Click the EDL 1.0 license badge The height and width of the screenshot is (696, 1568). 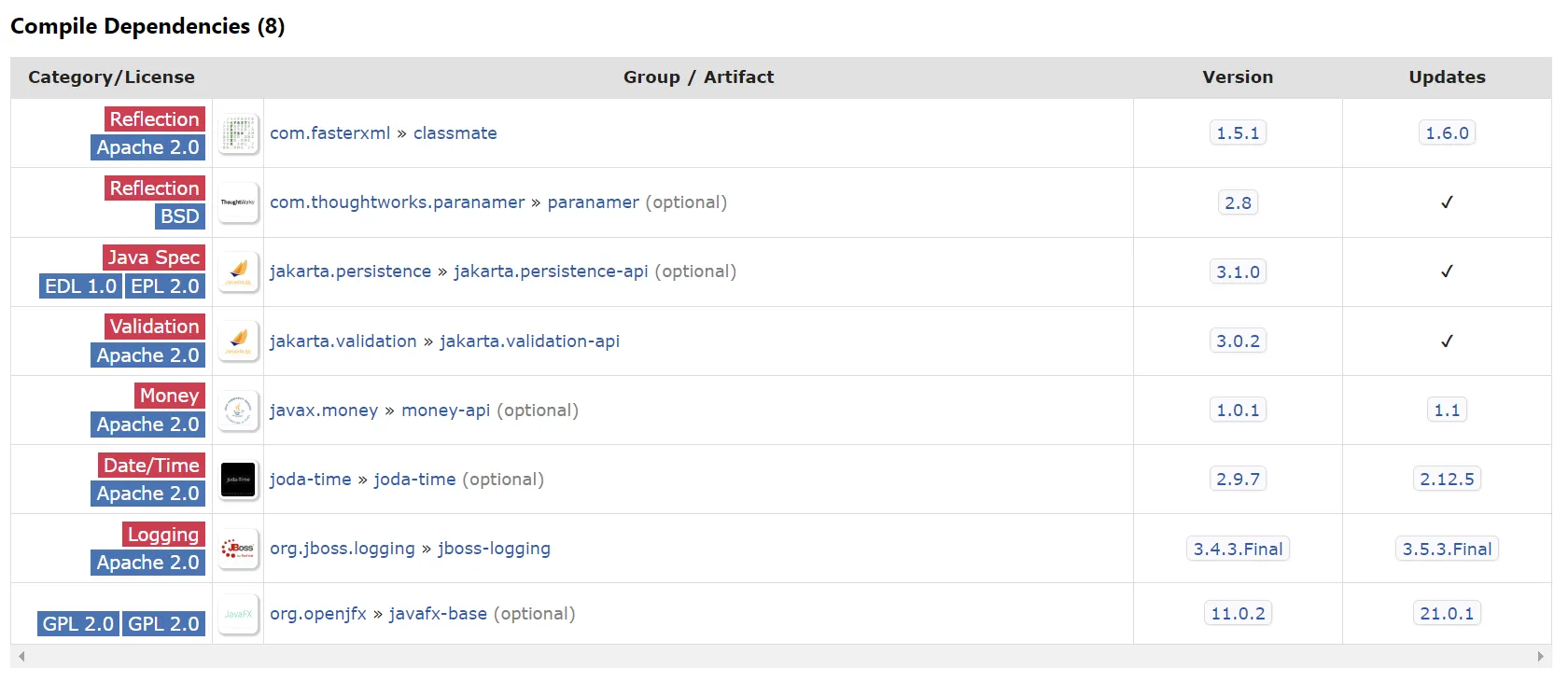80,286
